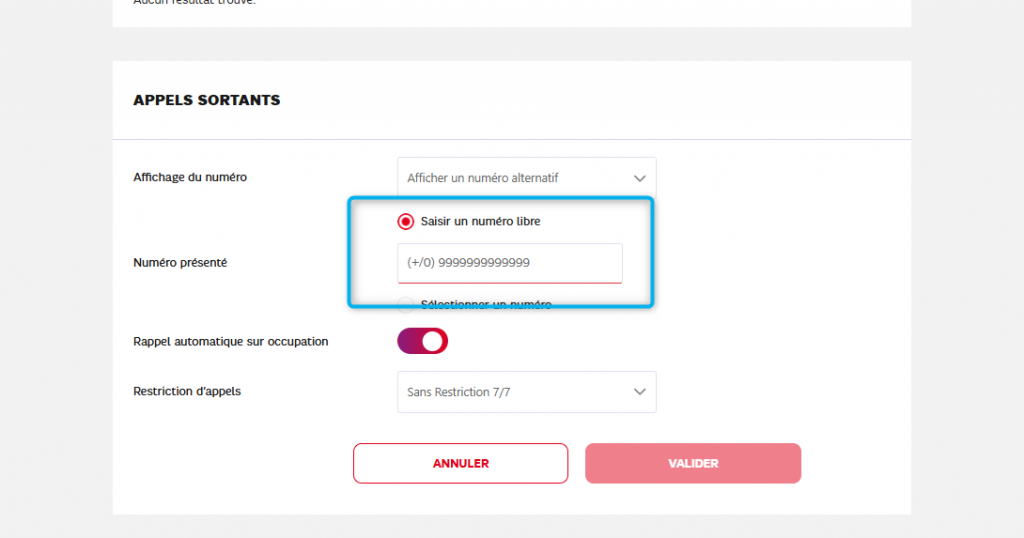The image size is (1024, 538).
Task: Click the 'Numéro présenté' field label
Action: (180, 263)
